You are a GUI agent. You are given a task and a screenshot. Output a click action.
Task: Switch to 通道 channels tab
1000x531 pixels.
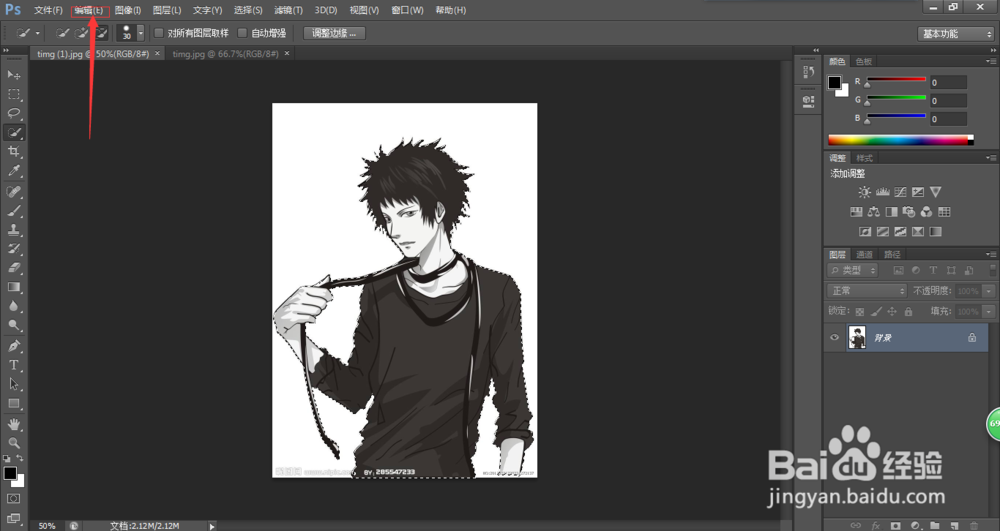pos(864,254)
